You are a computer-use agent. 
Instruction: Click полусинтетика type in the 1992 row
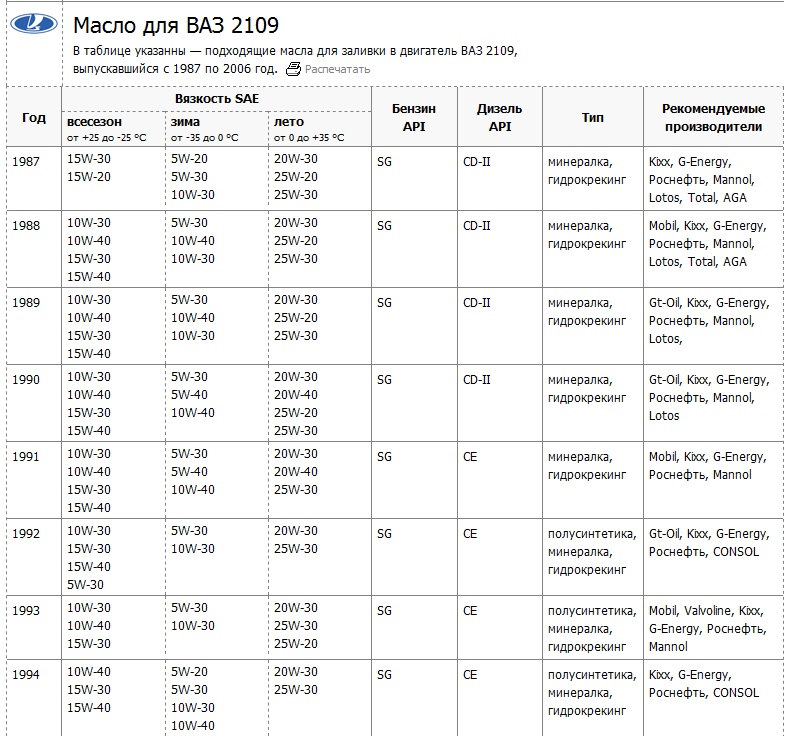pyautogui.click(x=592, y=534)
